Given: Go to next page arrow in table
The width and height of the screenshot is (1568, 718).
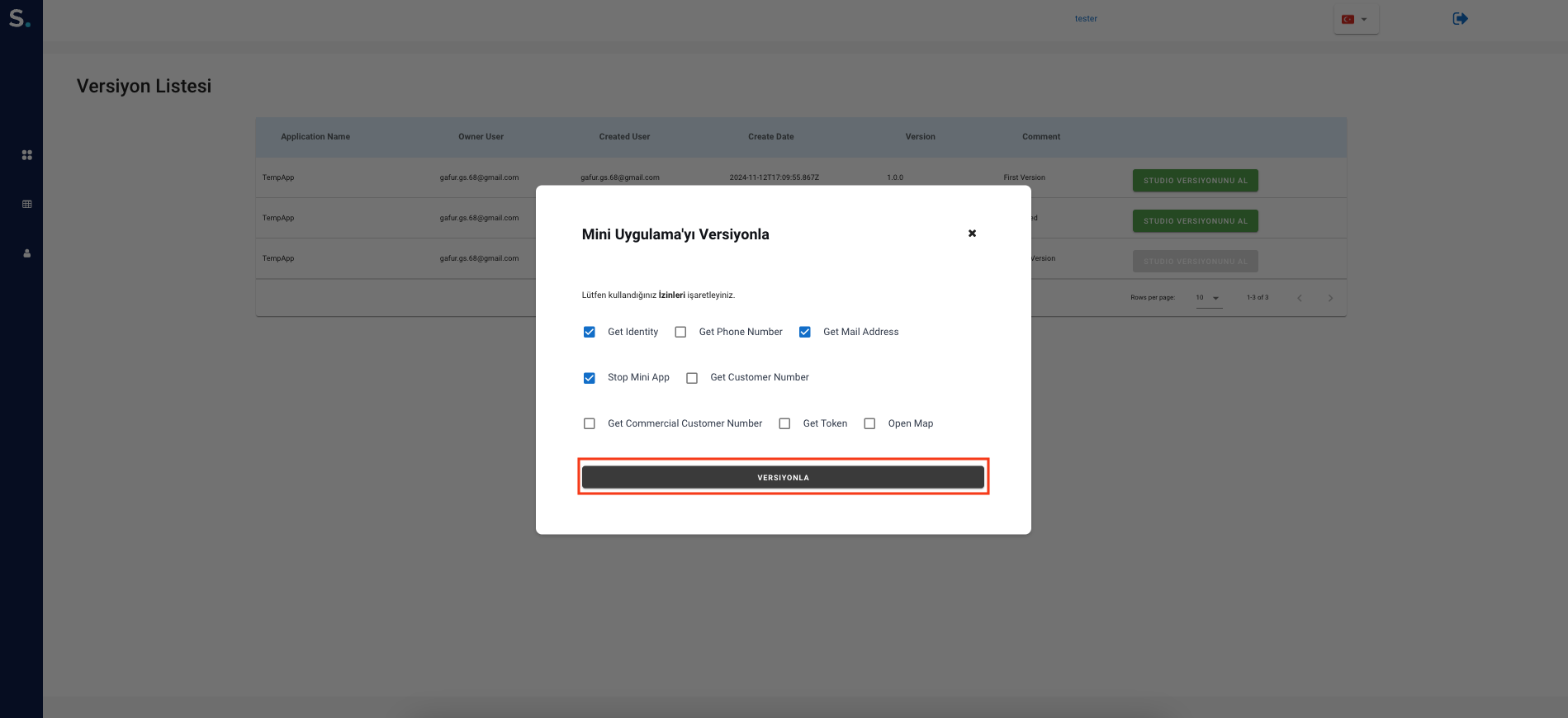Looking at the screenshot, I should (x=1330, y=298).
